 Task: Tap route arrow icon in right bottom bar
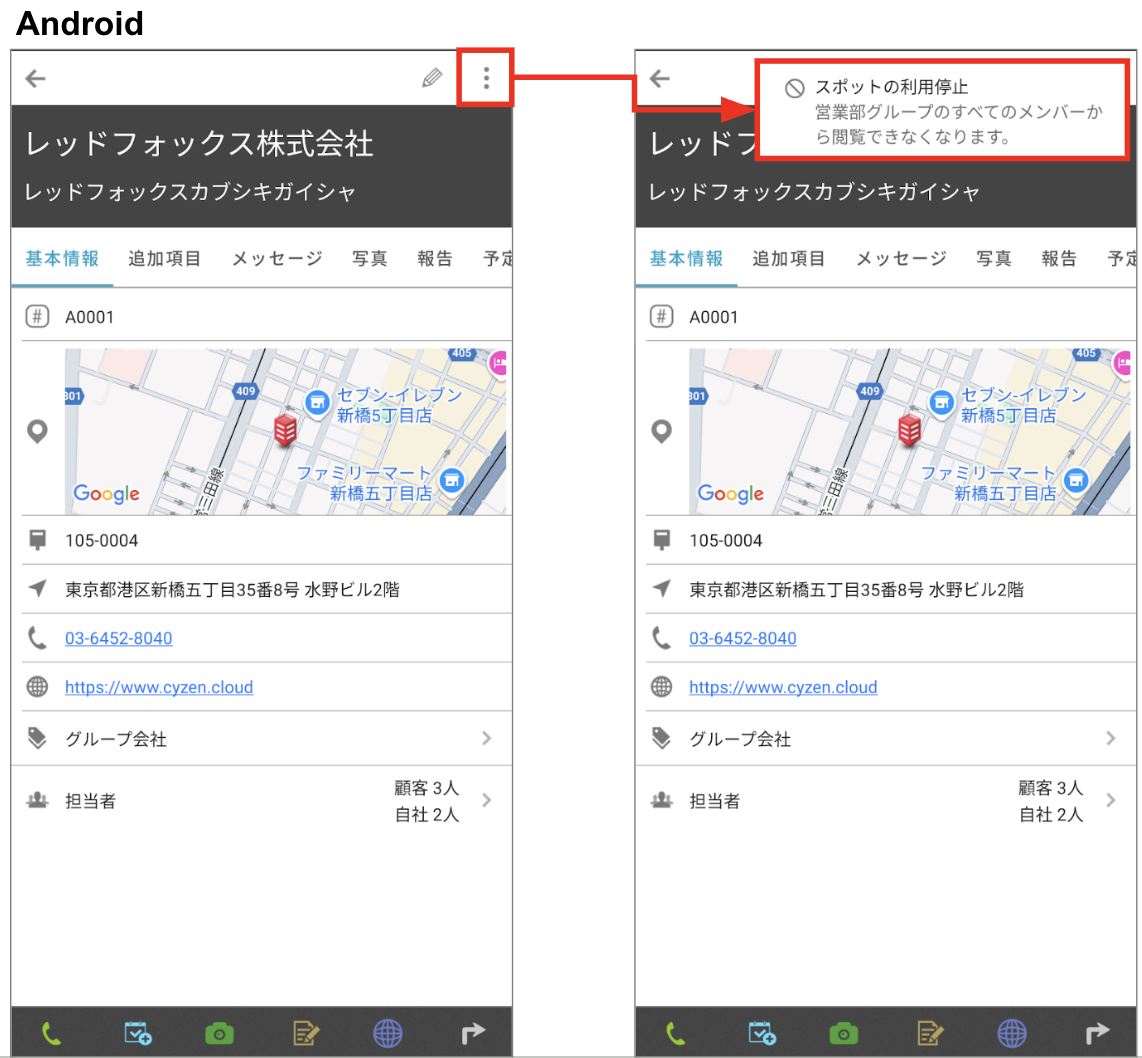pos(1097,1033)
